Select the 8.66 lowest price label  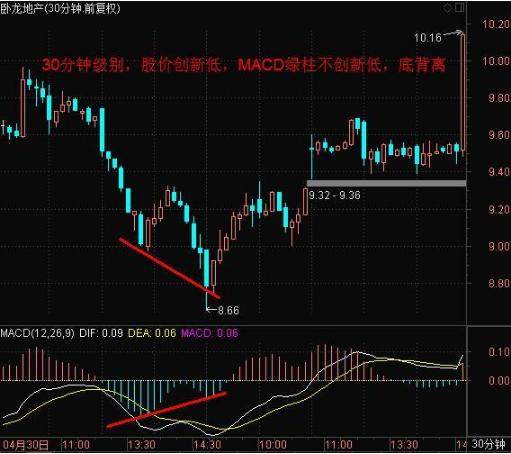pyautogui.click(x=229, y=310)
